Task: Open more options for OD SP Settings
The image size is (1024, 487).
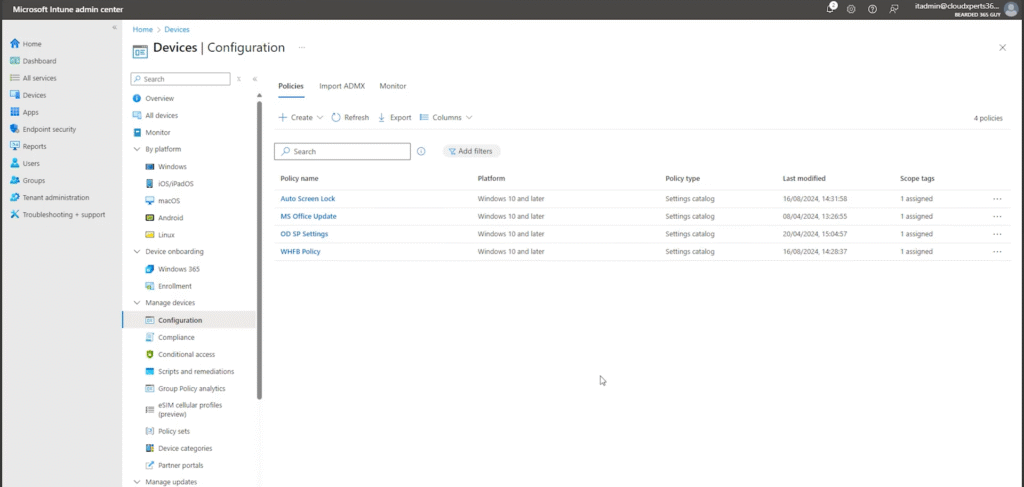Action: 997,234
